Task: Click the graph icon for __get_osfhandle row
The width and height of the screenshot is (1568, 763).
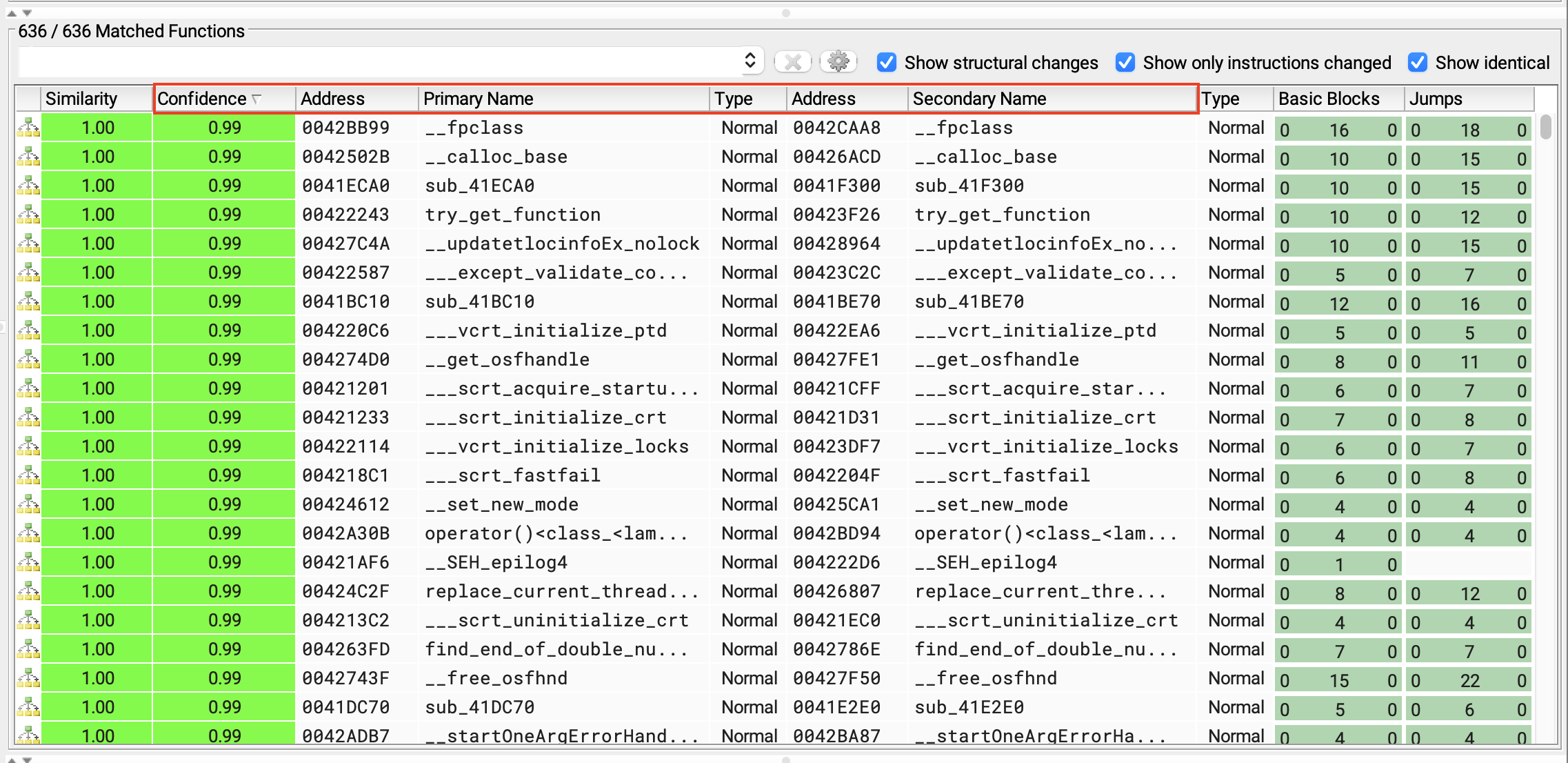Action: pyautogui.click(x=28, y=359)
